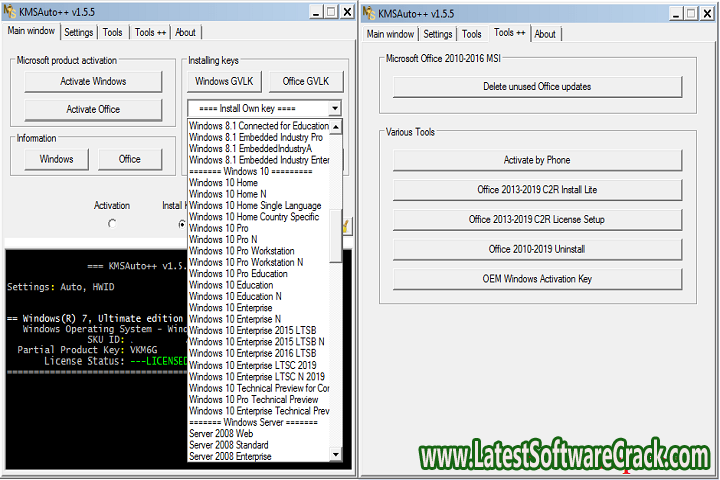
Task: Switch to the About tab in the right window
Action: (545, 34)
